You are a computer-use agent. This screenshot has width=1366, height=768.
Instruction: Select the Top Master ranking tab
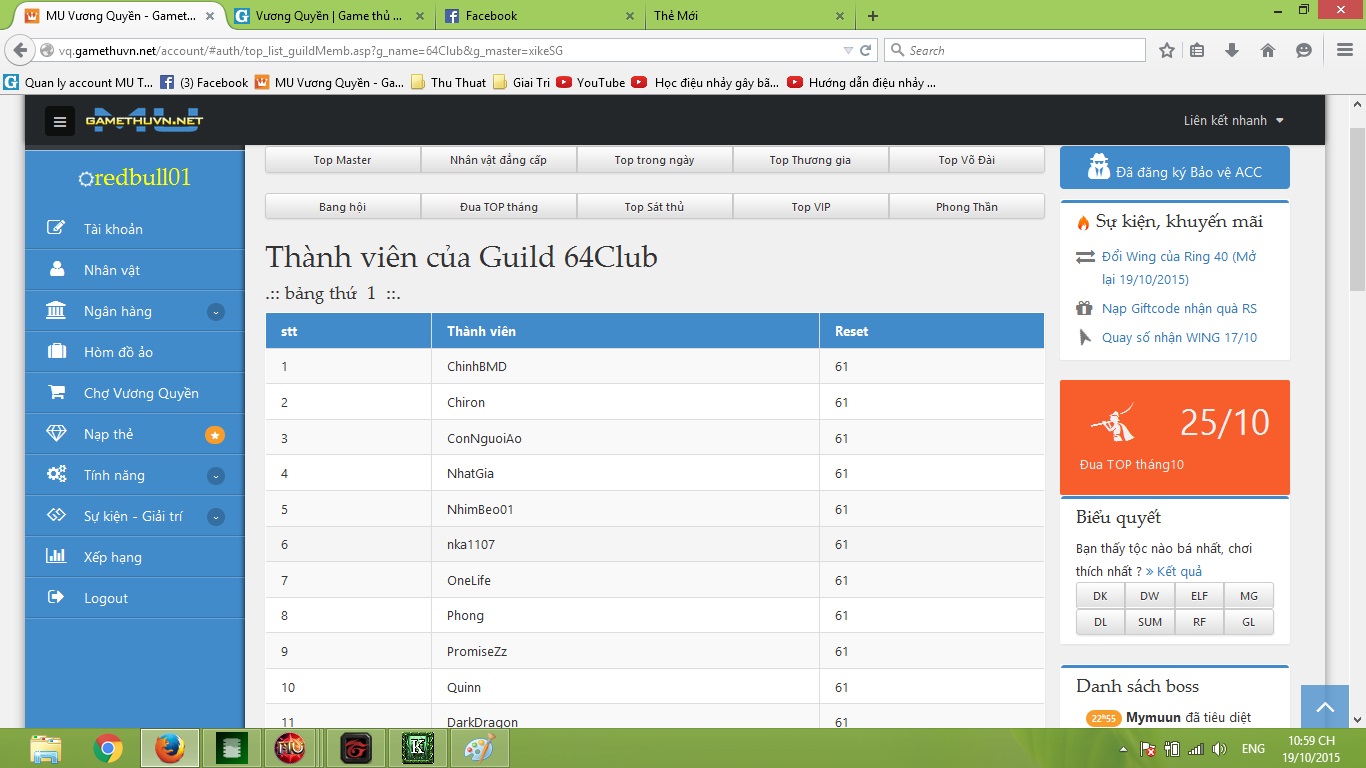pyautogui.click(x=342, y=160)
